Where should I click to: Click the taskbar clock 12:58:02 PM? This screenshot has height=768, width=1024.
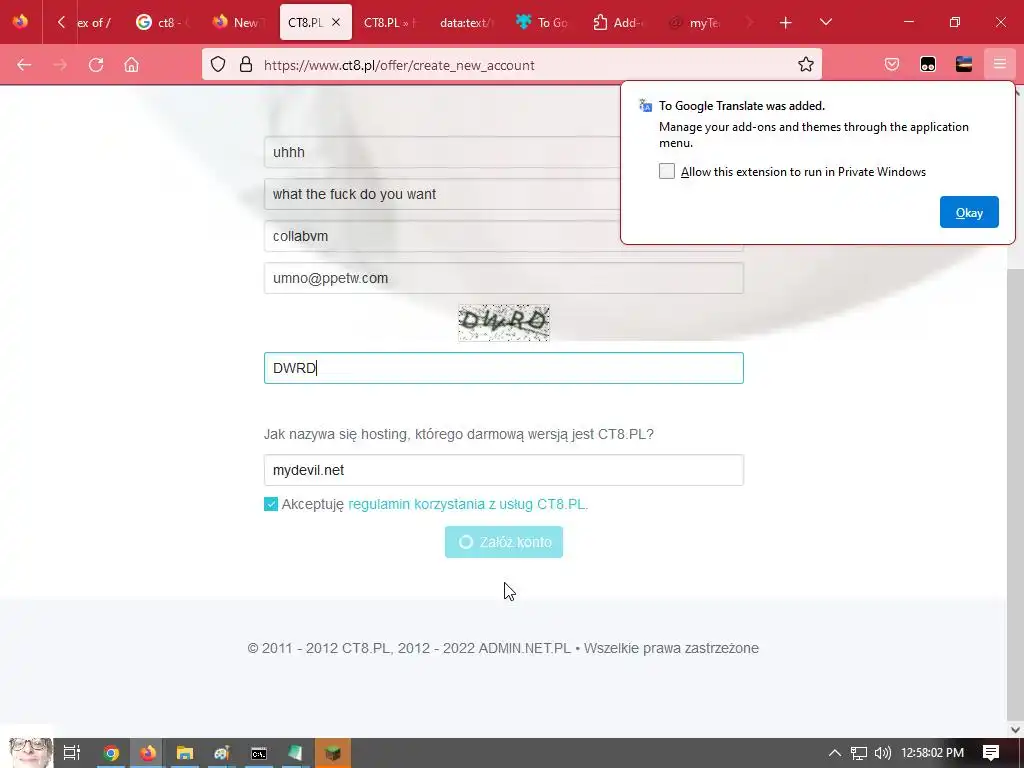(x=932, y=753)
